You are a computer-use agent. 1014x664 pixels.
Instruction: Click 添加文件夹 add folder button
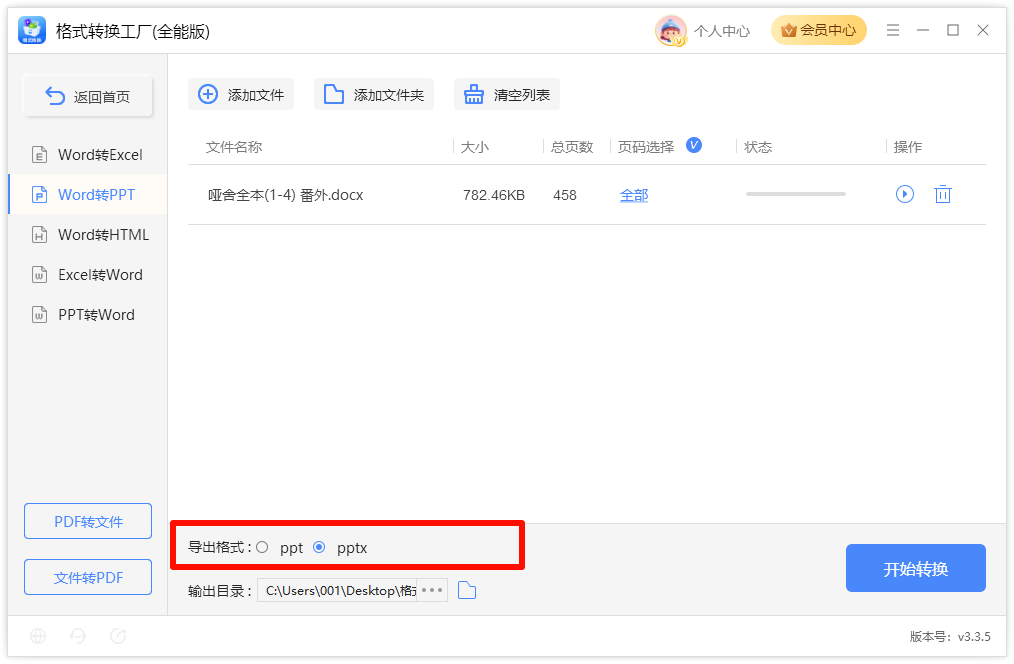[x=374, y=94]
